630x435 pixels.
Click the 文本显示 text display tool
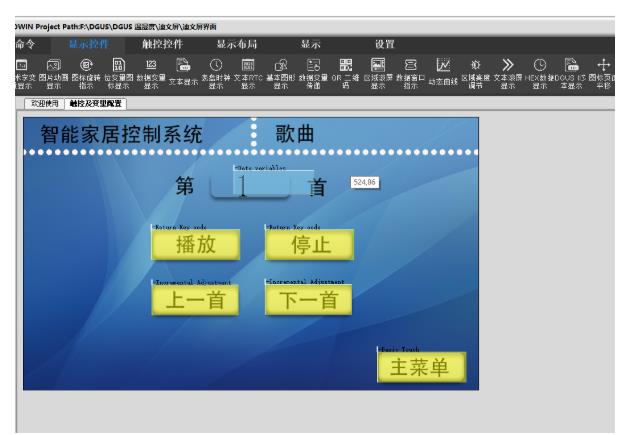coord(183,72)
